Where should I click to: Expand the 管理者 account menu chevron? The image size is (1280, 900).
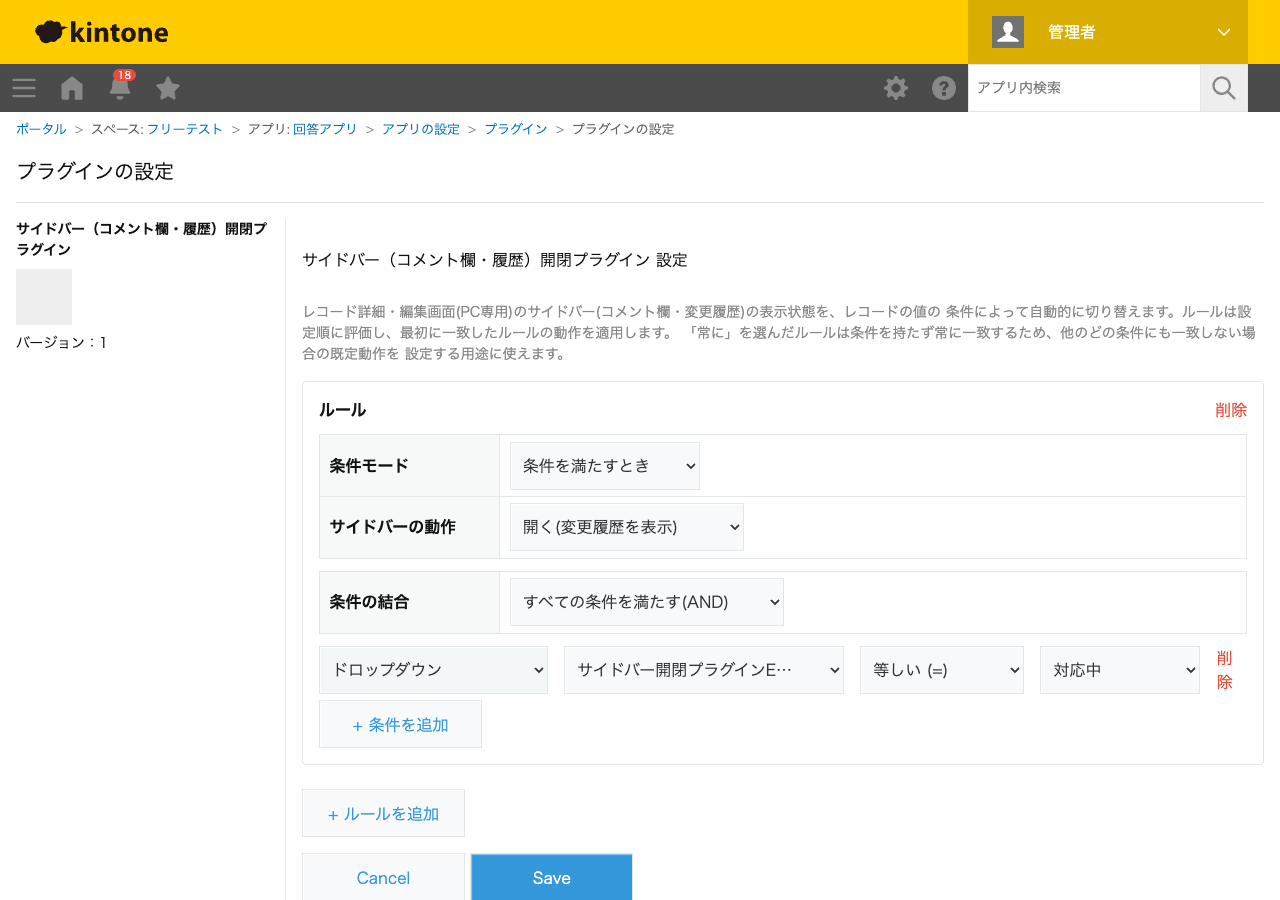tap(1224, 32)
